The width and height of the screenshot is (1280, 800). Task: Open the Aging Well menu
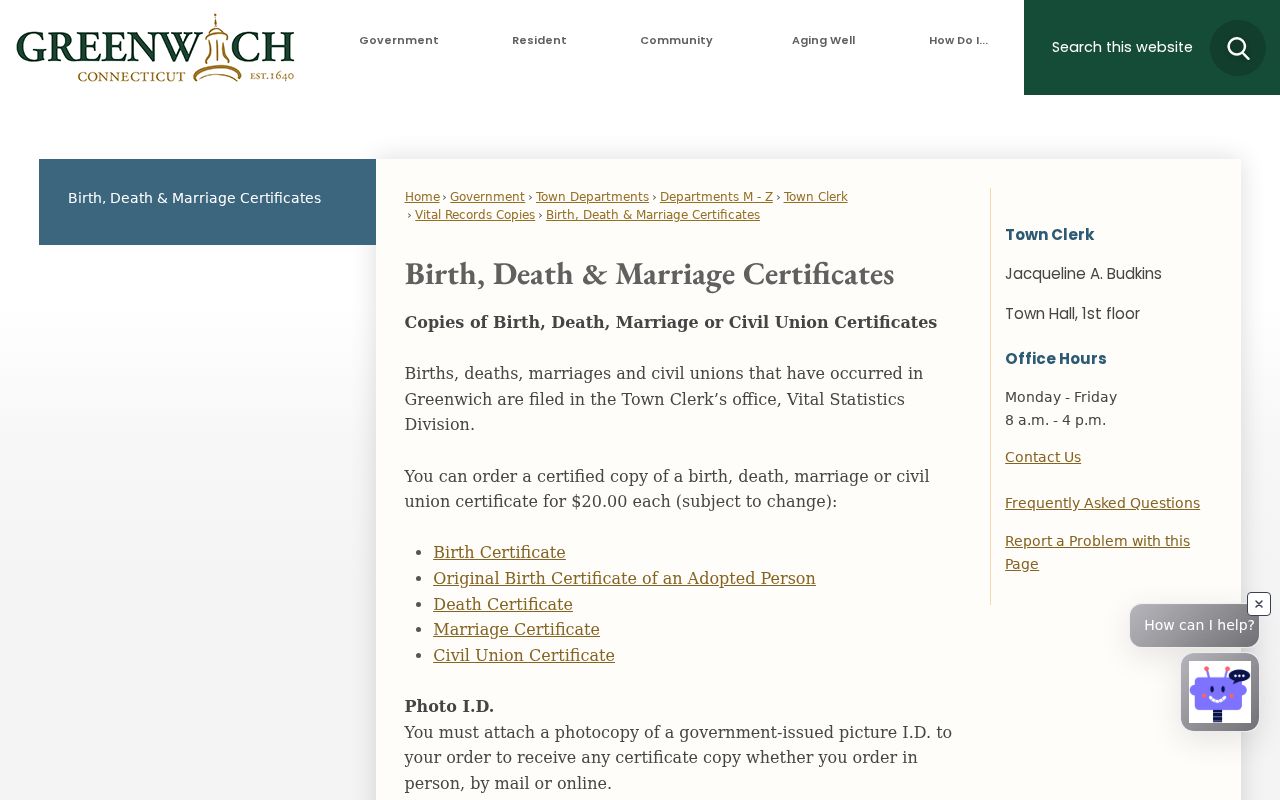click(823, 41)
